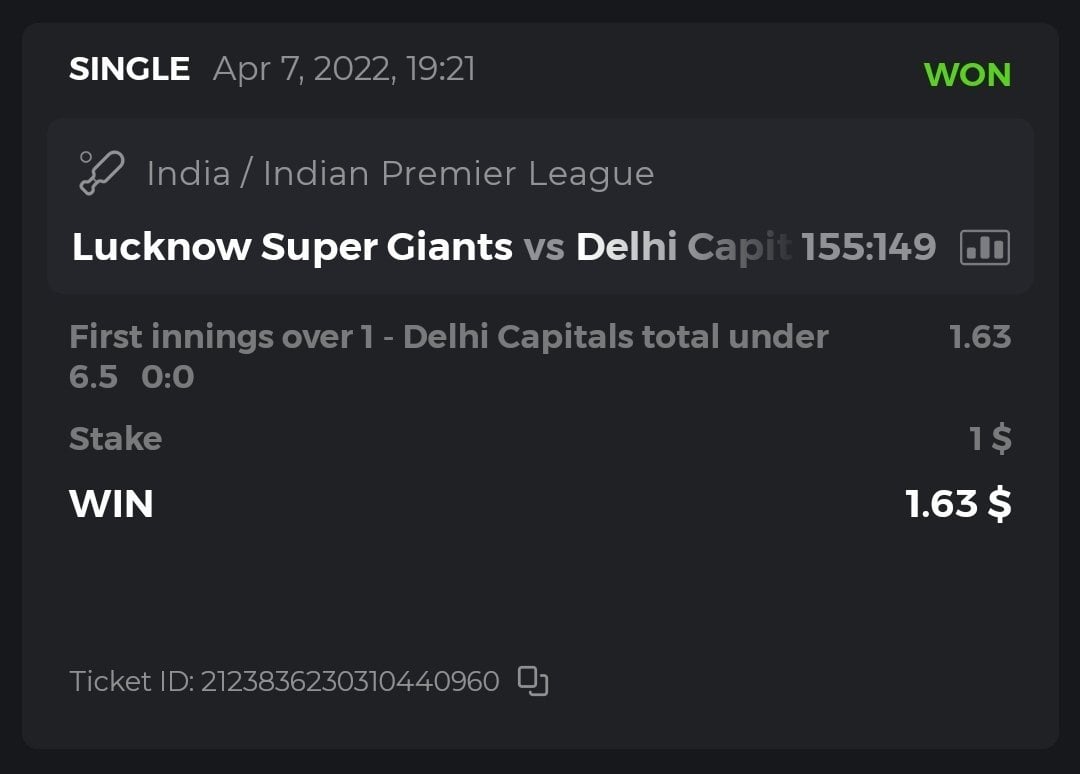The image size is (1080, 774).
Task: Click the 'vs' text between teams
Action: click(x=544, y=247)
